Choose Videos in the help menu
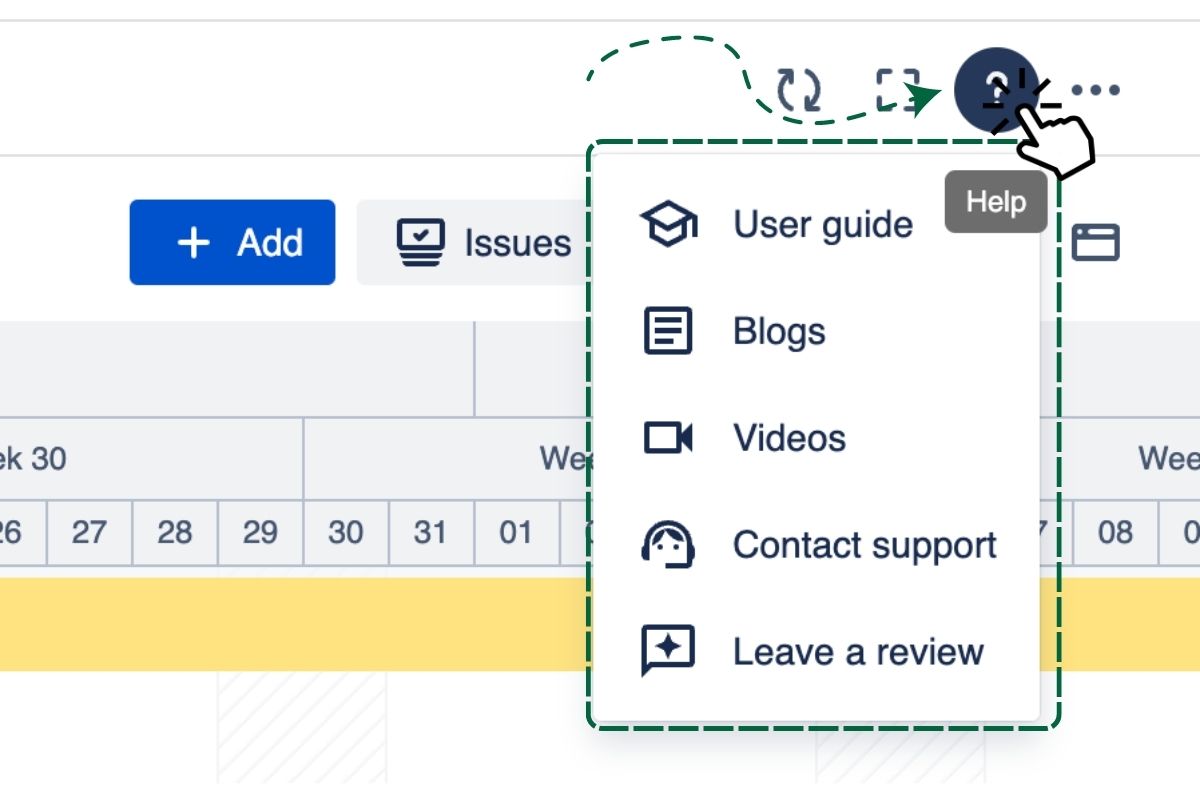Image resolution: width=1200 pixels, height=800 pixels. [x=789, y=438]
